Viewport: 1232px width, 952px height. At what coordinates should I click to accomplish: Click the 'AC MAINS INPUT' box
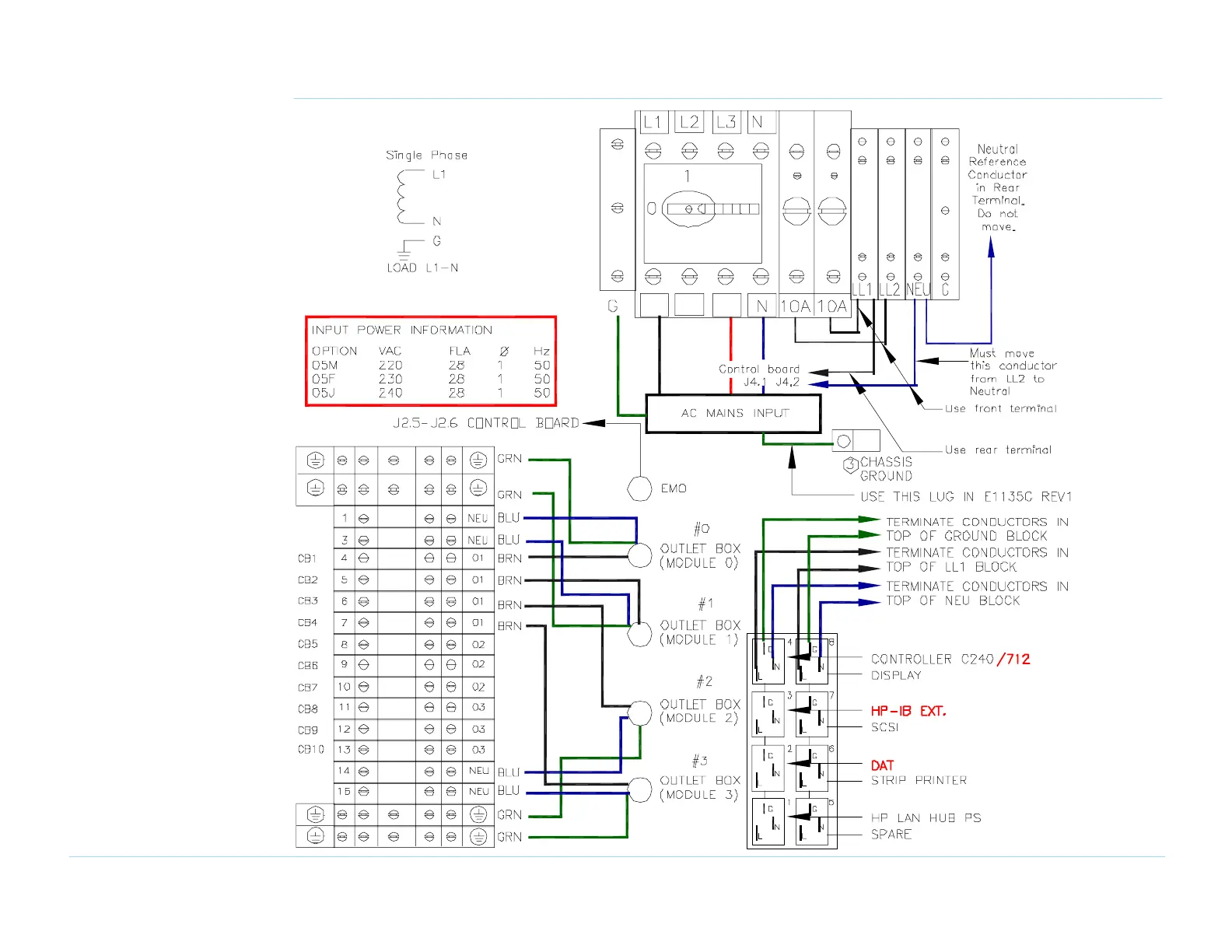point(733,413)
